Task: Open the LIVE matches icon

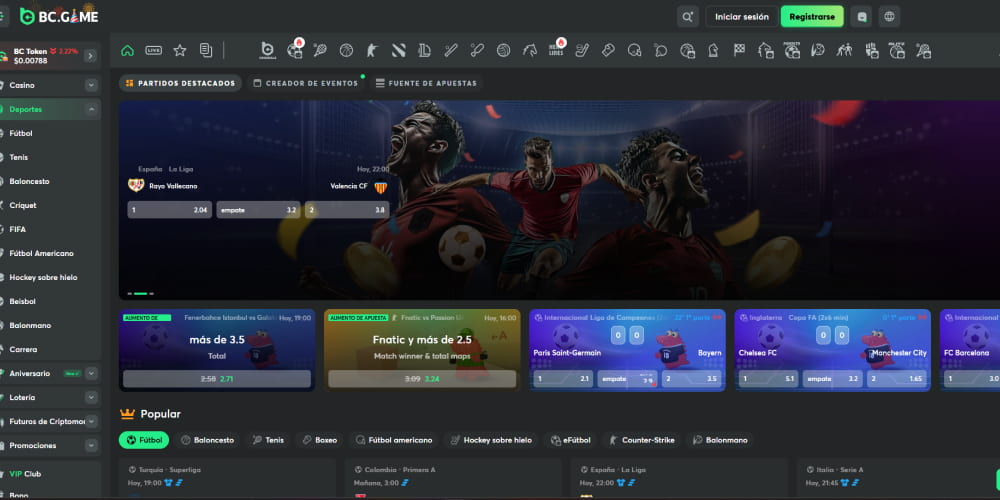Action: pos(153,50)
